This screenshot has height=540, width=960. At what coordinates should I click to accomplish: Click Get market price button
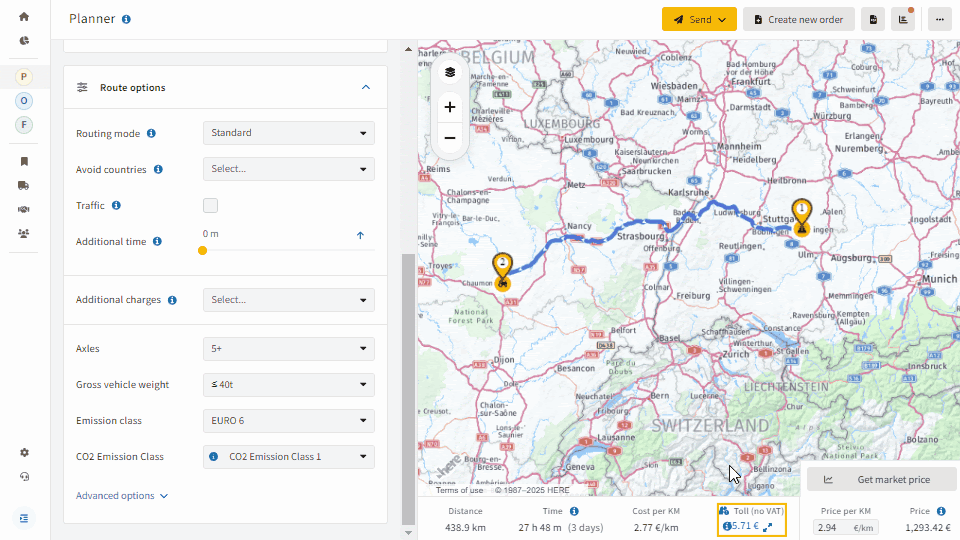coord(882,479)
